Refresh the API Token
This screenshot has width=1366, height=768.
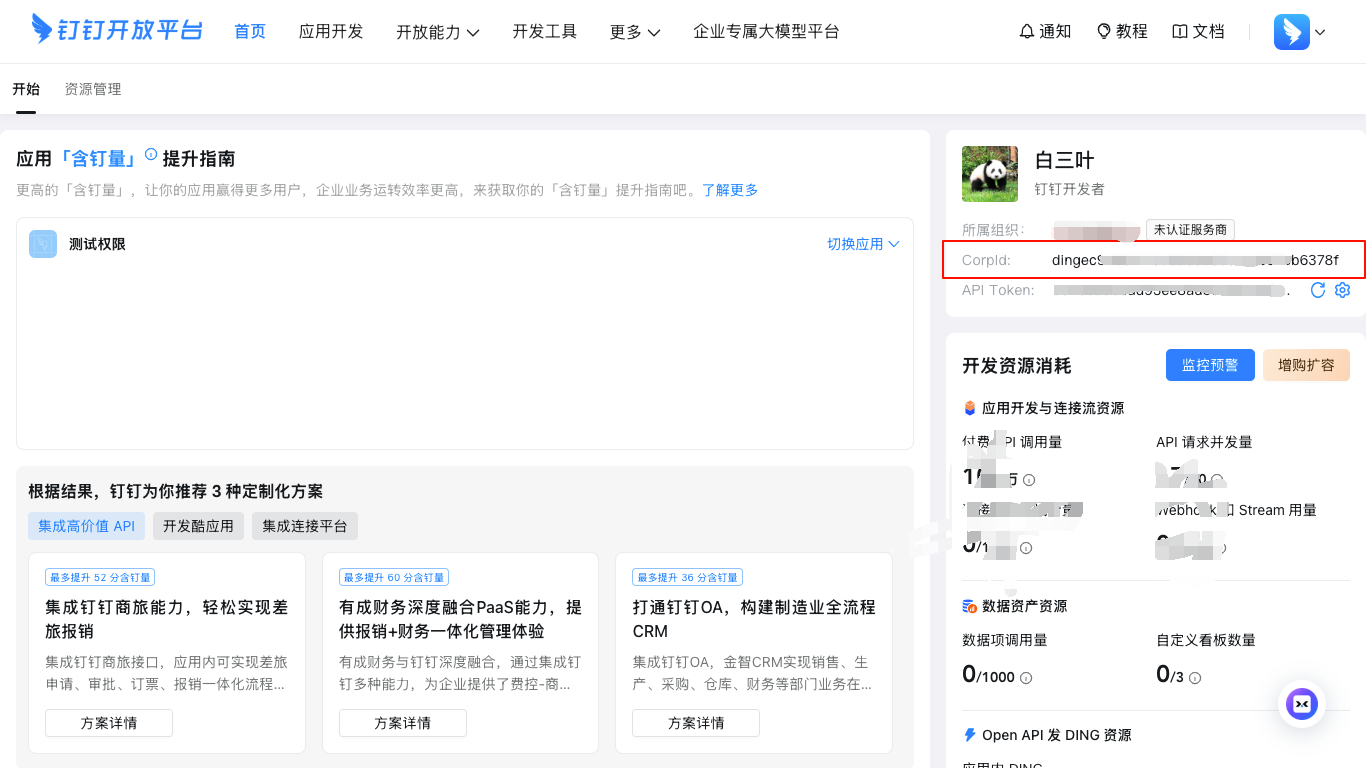click(x=1318, y=290)
